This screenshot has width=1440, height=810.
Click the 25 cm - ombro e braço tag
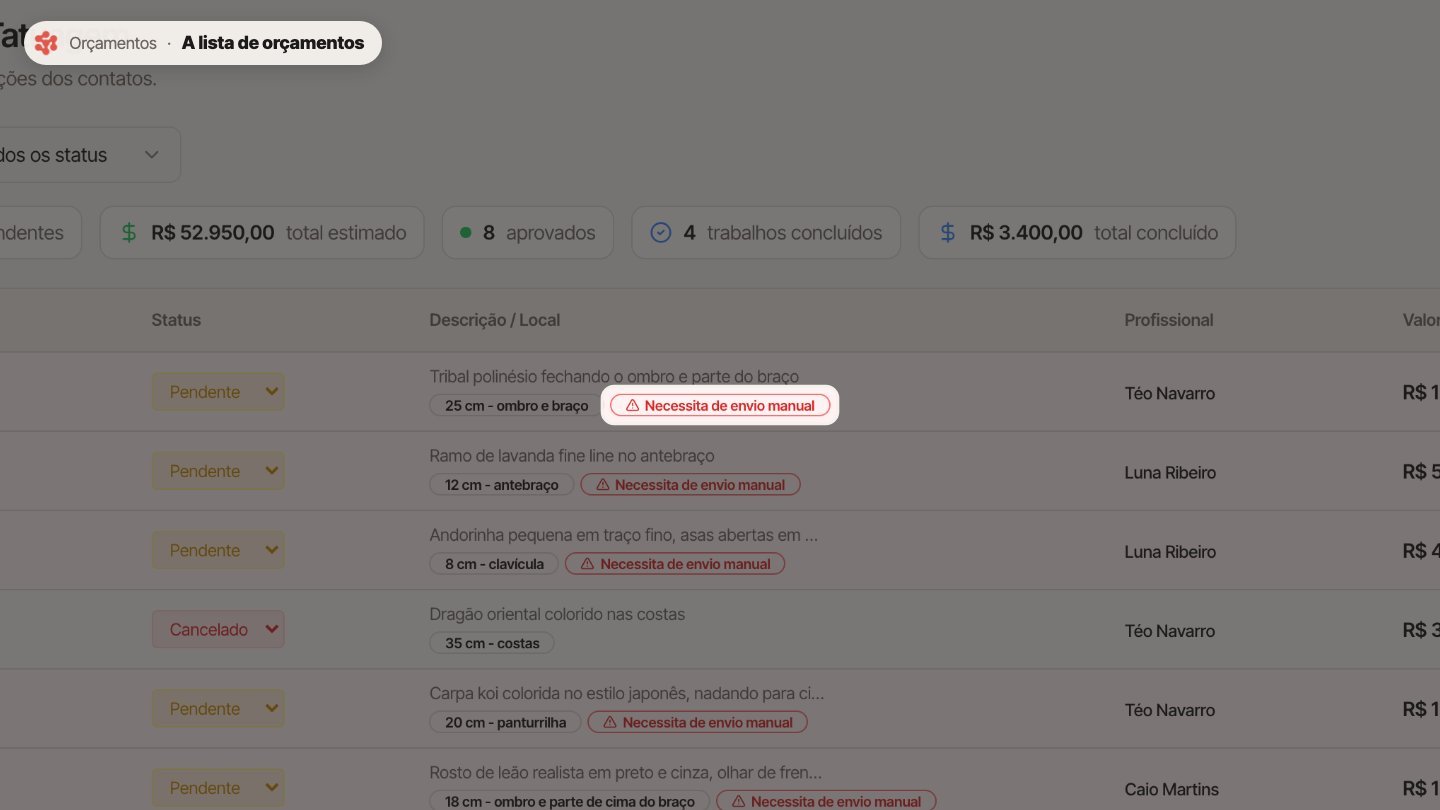click(x=516, y=406)
